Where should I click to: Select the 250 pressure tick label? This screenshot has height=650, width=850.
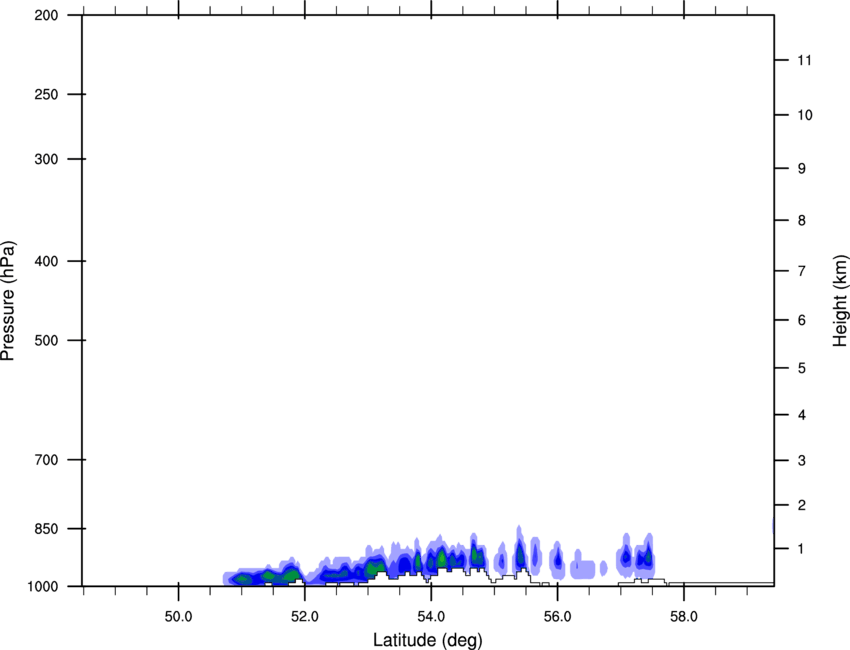46,94
